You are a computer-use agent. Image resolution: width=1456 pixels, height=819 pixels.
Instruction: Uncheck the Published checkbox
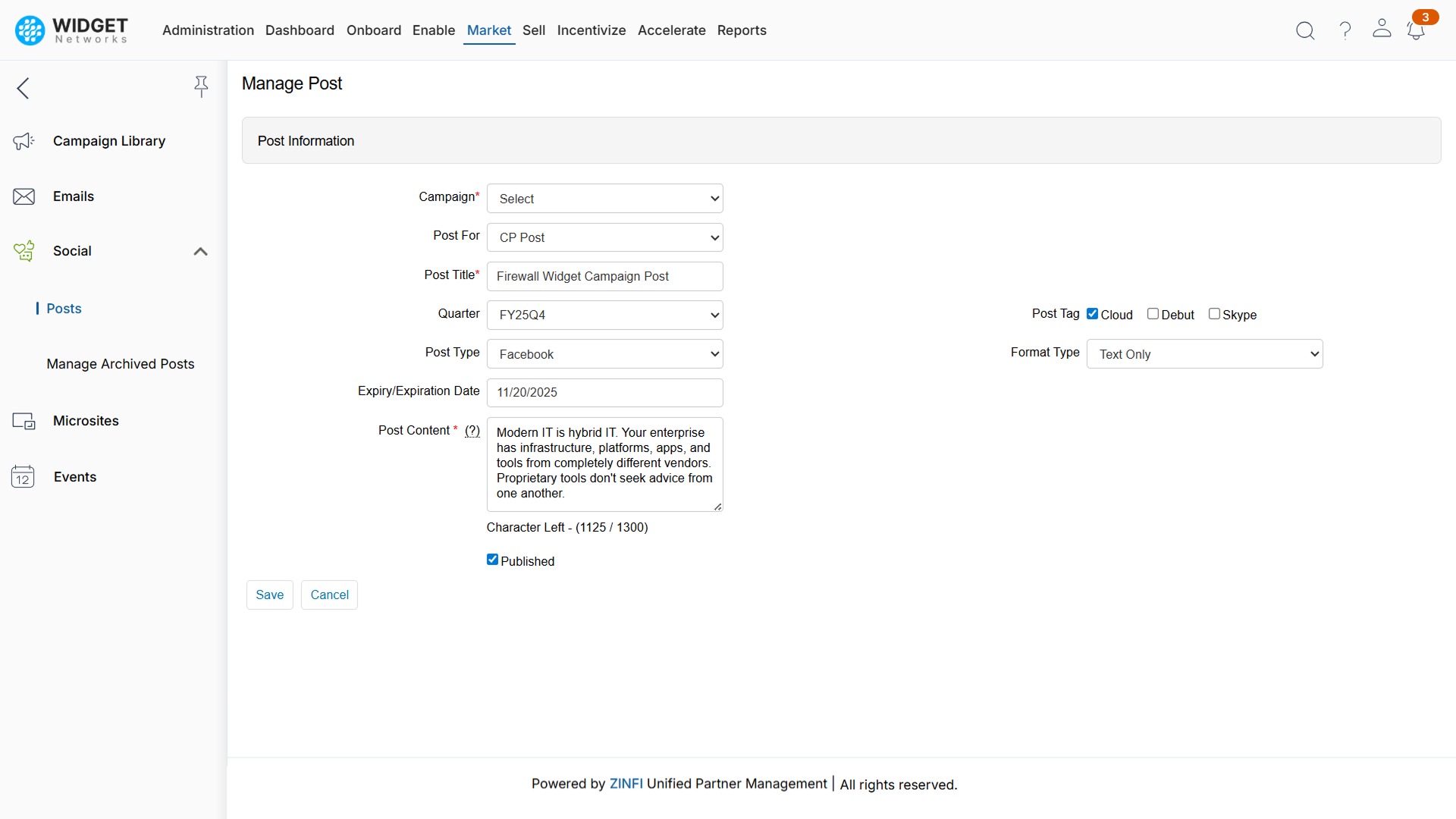click(x=493, y=559)
